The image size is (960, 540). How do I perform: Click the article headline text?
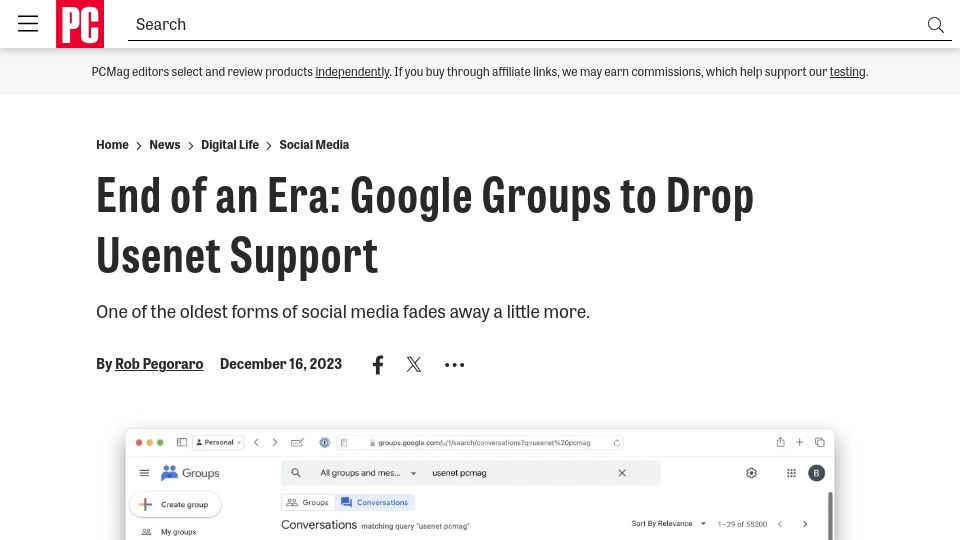click(425, 225)
